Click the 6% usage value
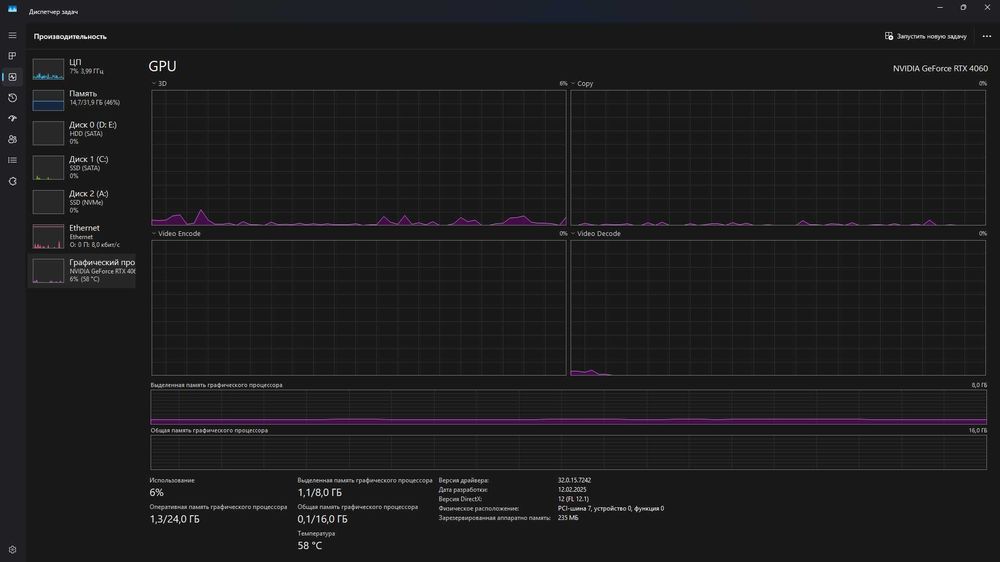The height and width of the screenshot is (562, 1000). (157, 492)
